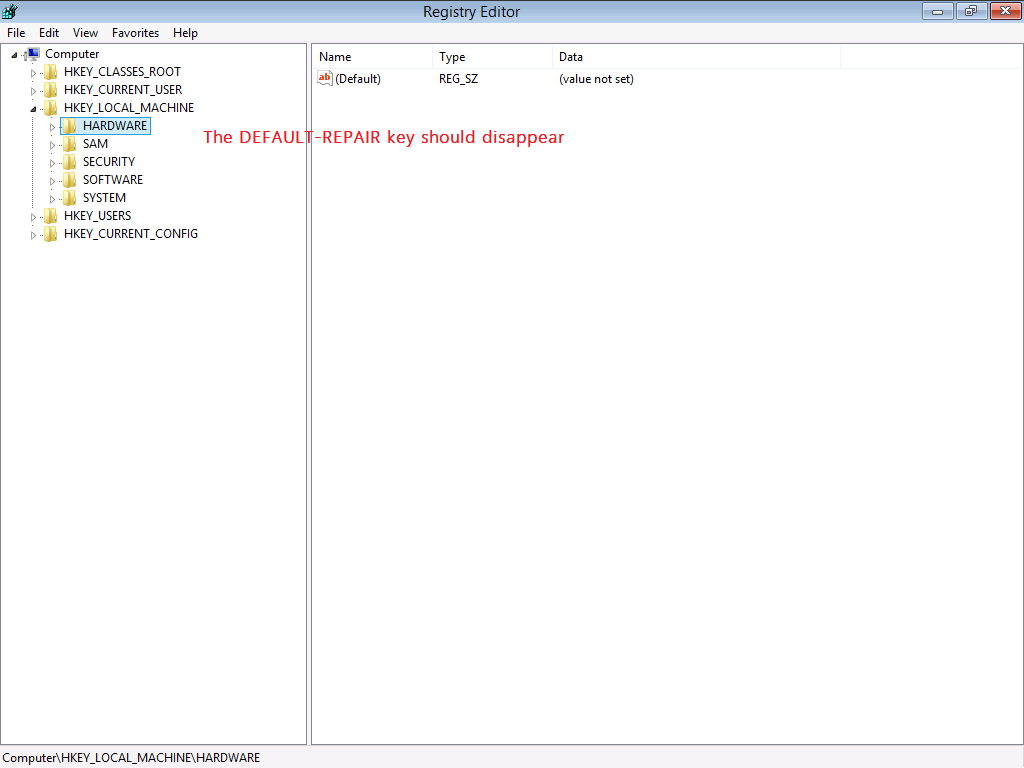Viewport: 1024px width, 768px height.
Task: Open the File menu
Action: (x=16, y=33)
